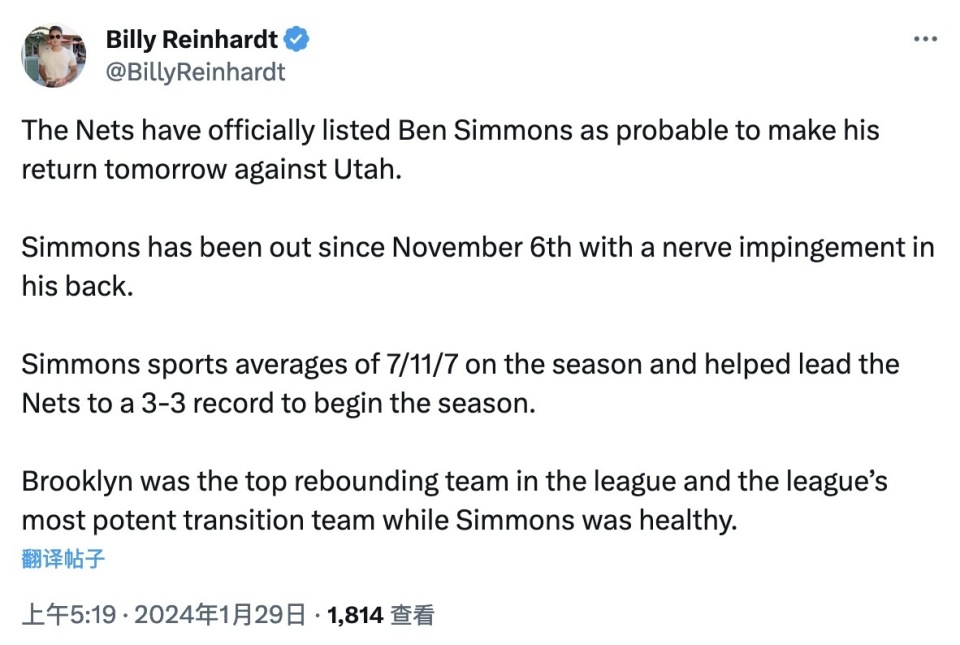
Task: Click the "November 6th" text
Action: tap(481, 247)
